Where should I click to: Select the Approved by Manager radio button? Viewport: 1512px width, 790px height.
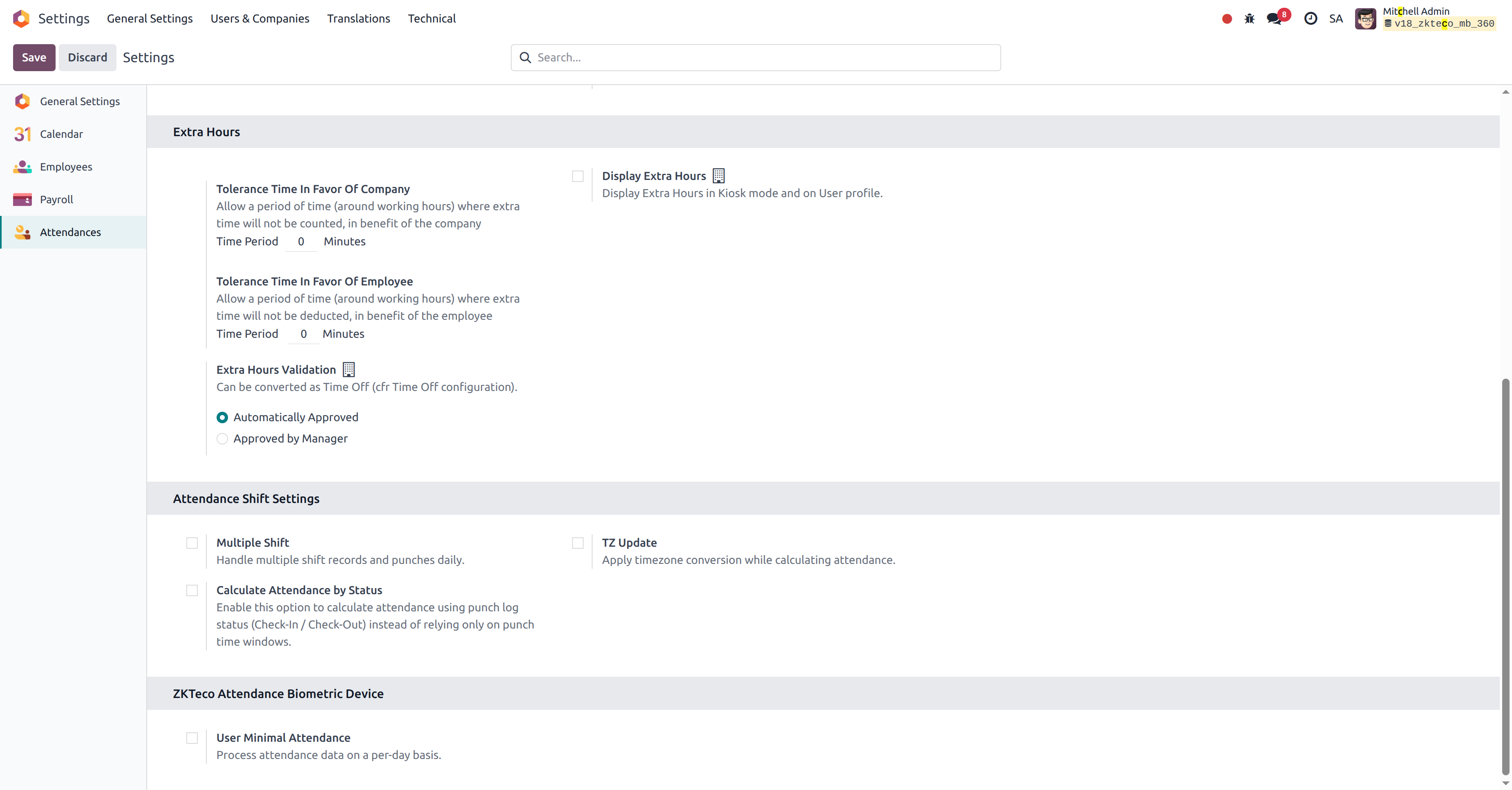(x=222, y=439)
